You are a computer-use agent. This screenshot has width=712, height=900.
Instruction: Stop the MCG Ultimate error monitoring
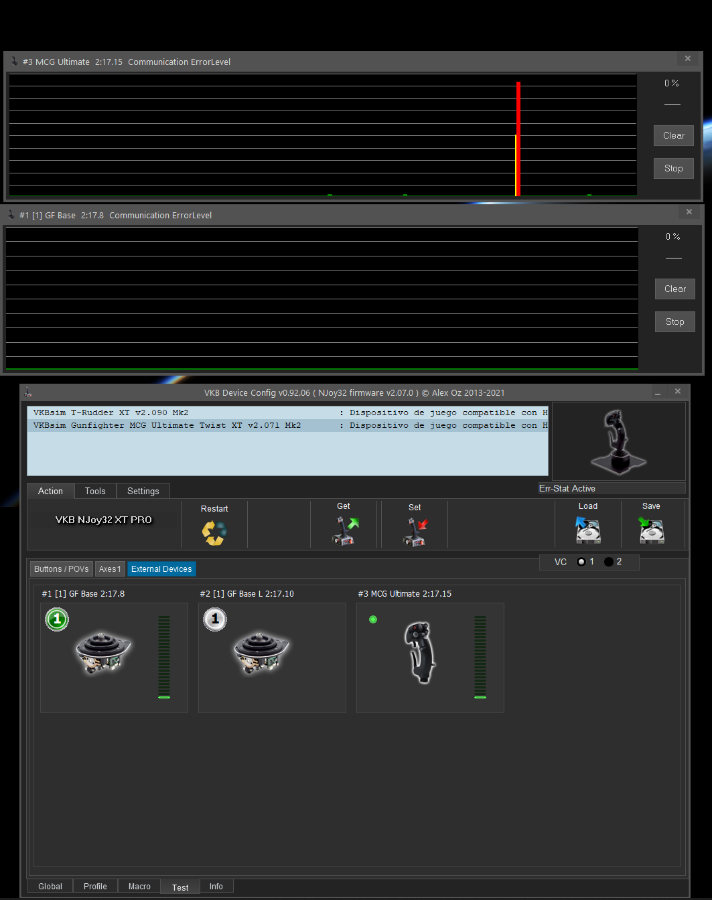tap(674, 169)
